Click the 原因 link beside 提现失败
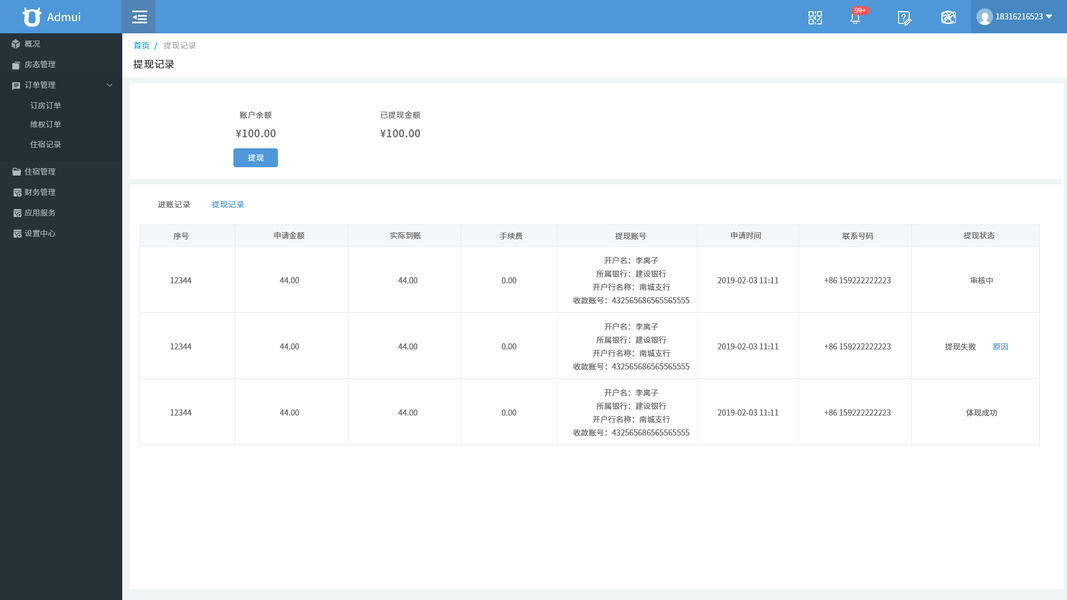This screenshot has width=1067, height=600. click(1000, 346)
